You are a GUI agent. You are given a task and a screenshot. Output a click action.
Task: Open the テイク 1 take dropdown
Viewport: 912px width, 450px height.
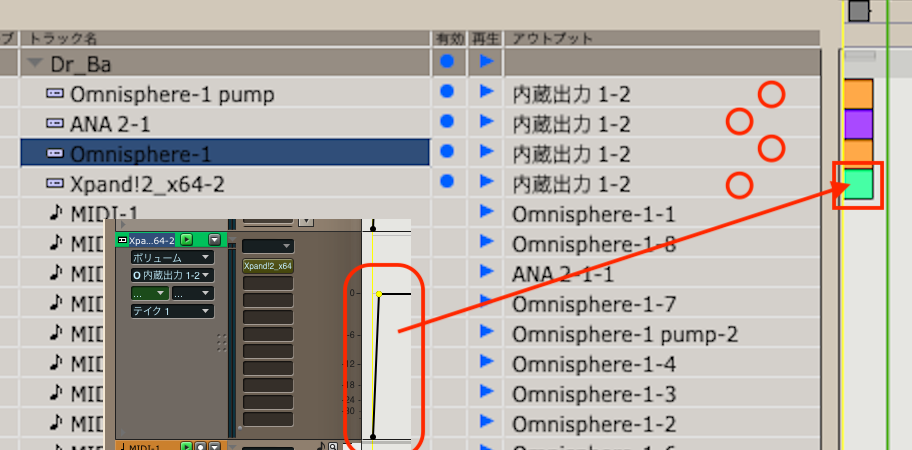click(x=172, y=311)
